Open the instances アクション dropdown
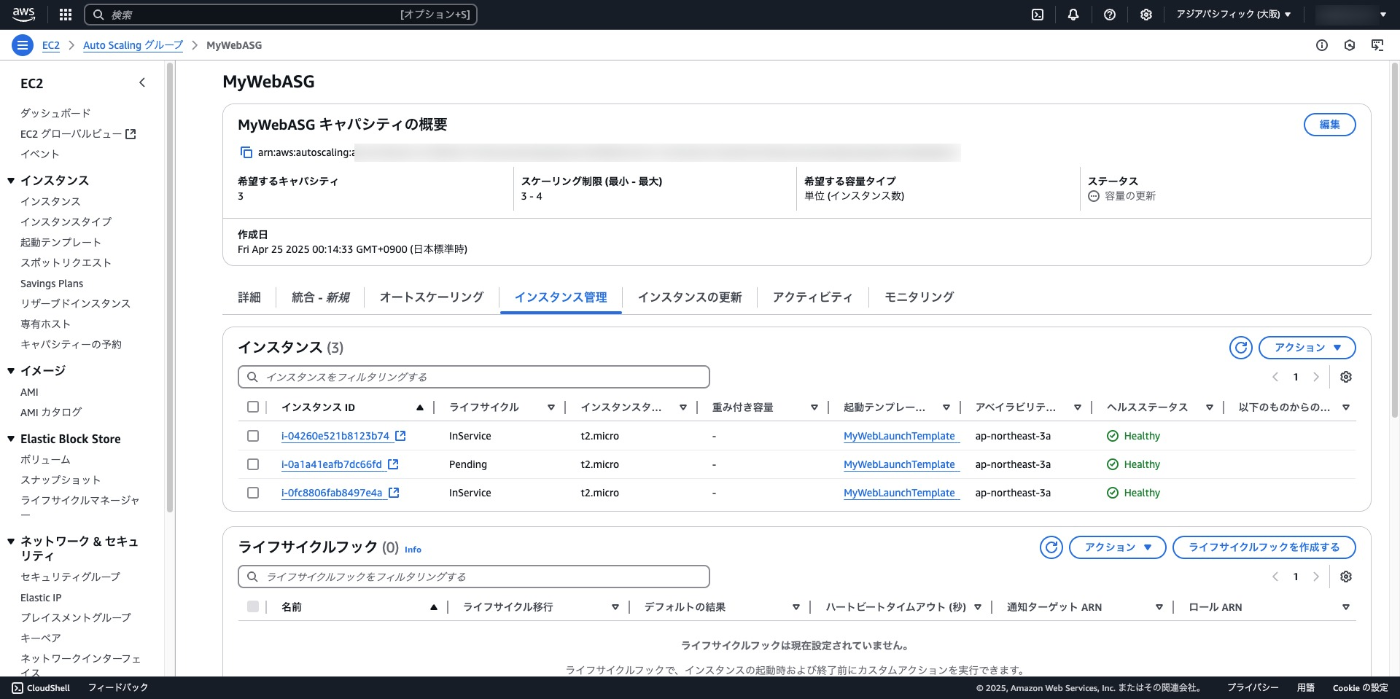The width and height of the screenshot is (1400, 699). [1307, 347]
